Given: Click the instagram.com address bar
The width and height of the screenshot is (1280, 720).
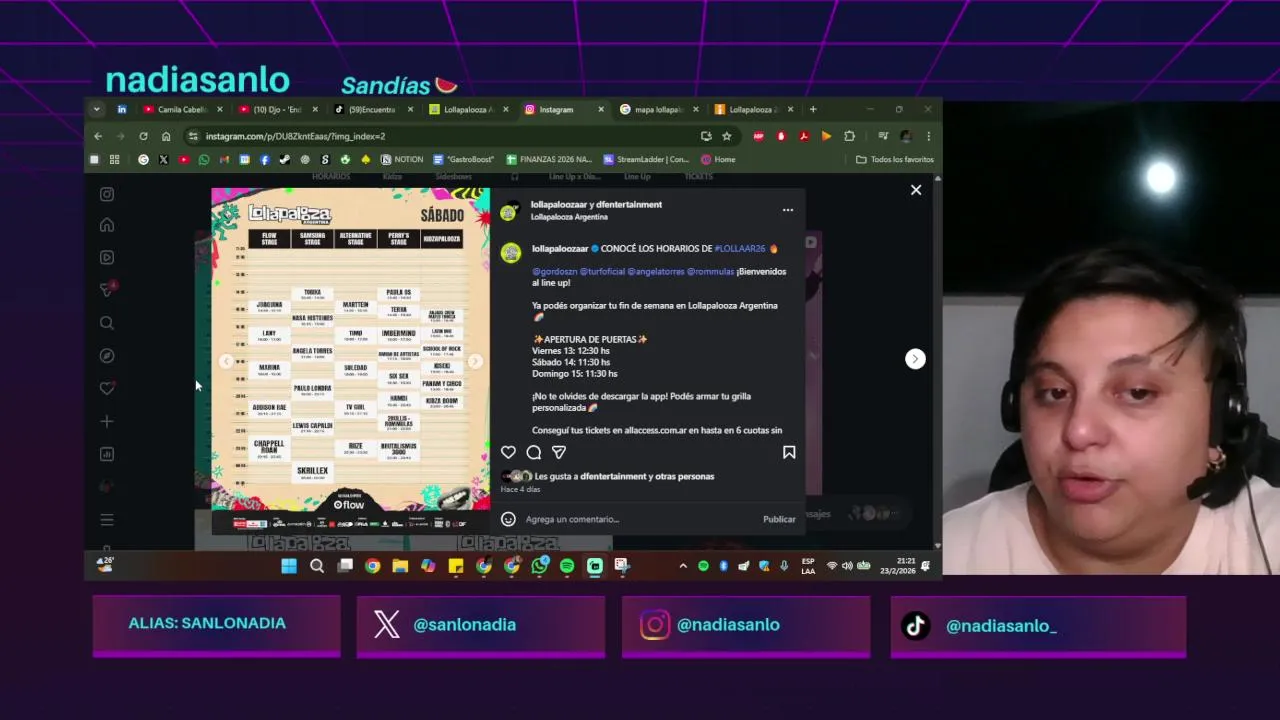Looking at the screenshot, I should tap(440, 136).
